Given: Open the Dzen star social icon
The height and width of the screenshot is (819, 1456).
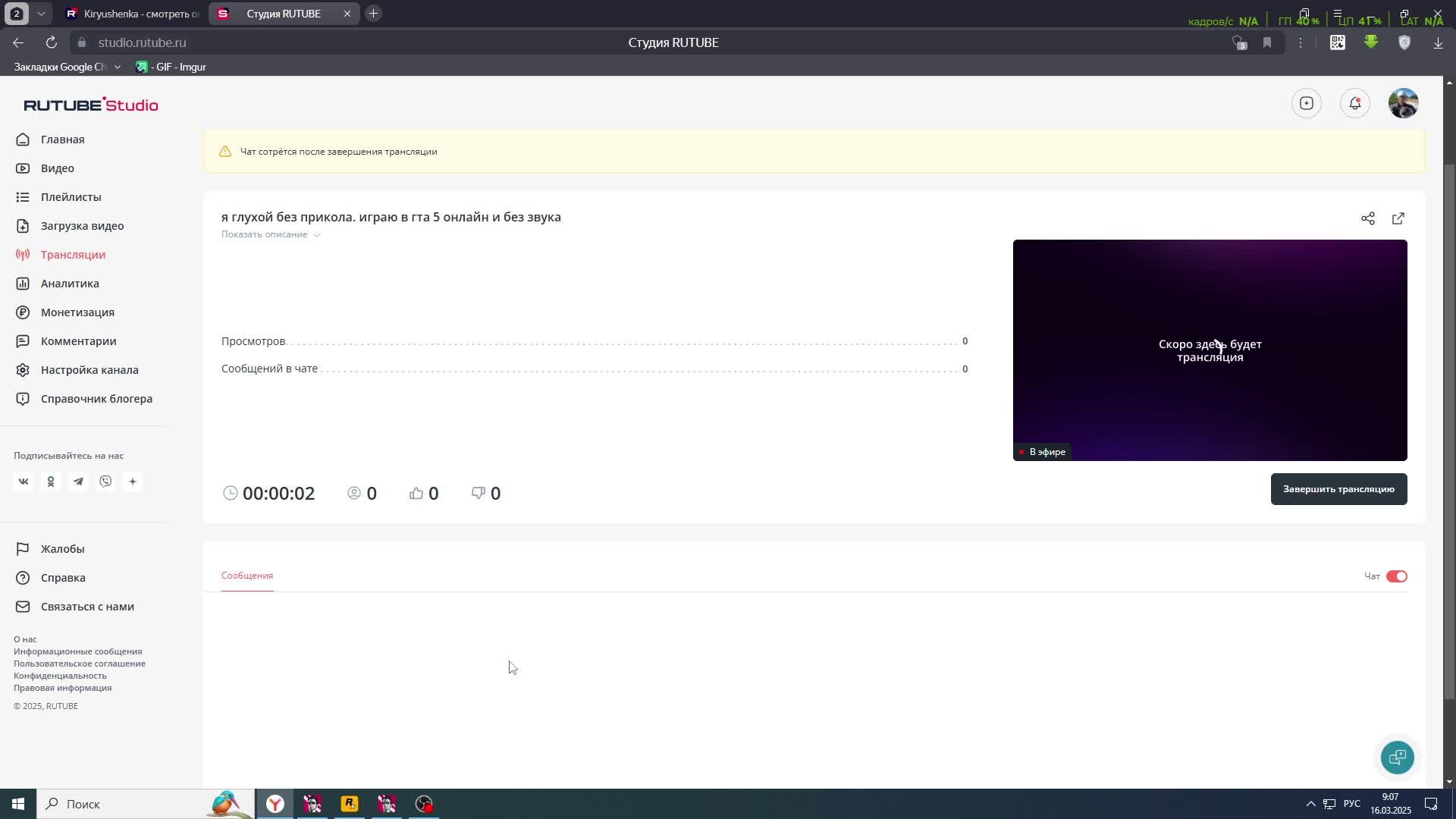Looking at the screenshot, I should point(133,482).
